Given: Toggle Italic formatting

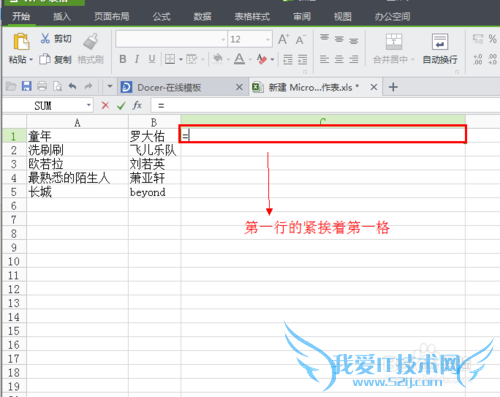Looking at the screenshot, I should pyautogui.click(x=137, y=59).
